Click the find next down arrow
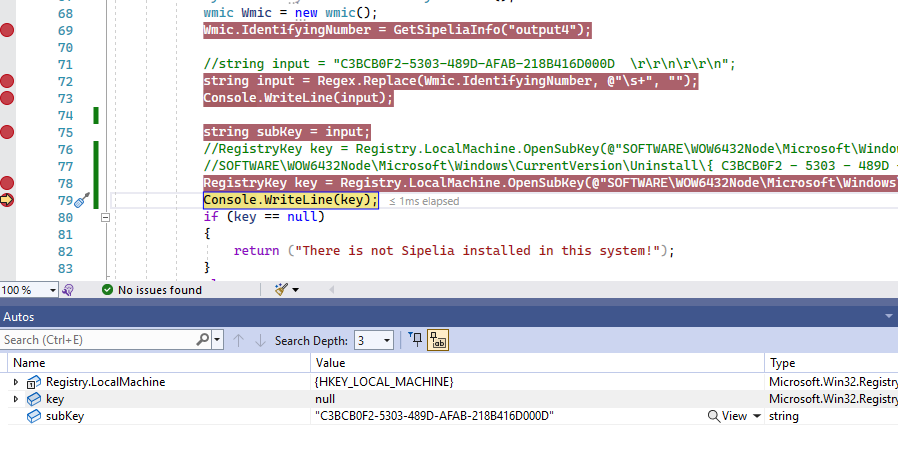The width and height of the screenshot is (898, 474). pos(261,341)
